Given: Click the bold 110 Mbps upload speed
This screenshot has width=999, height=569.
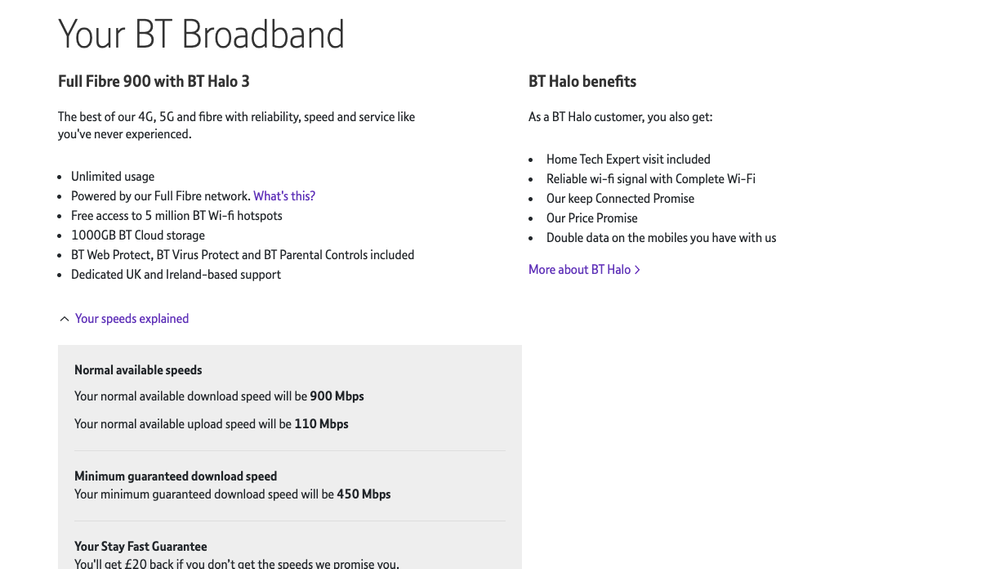Looking at the screenshot, I should coord(321,425).
